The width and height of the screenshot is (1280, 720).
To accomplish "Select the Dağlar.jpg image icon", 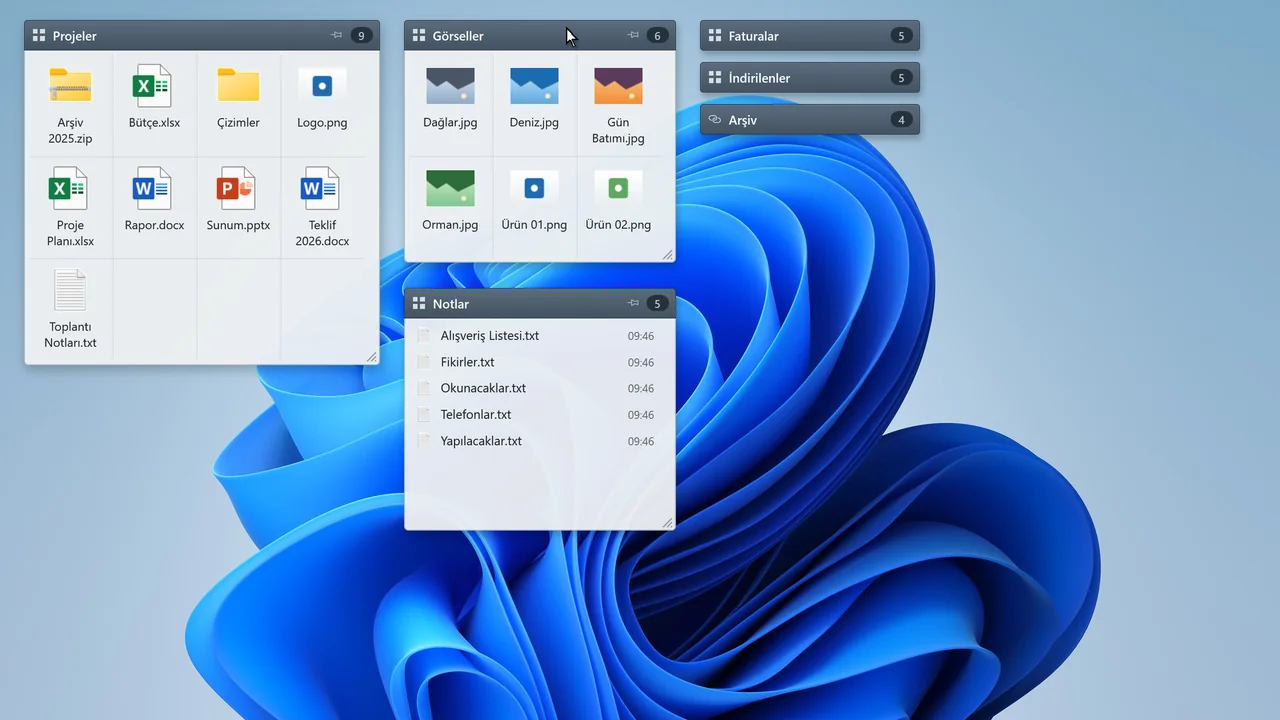I will coord(450,86).
